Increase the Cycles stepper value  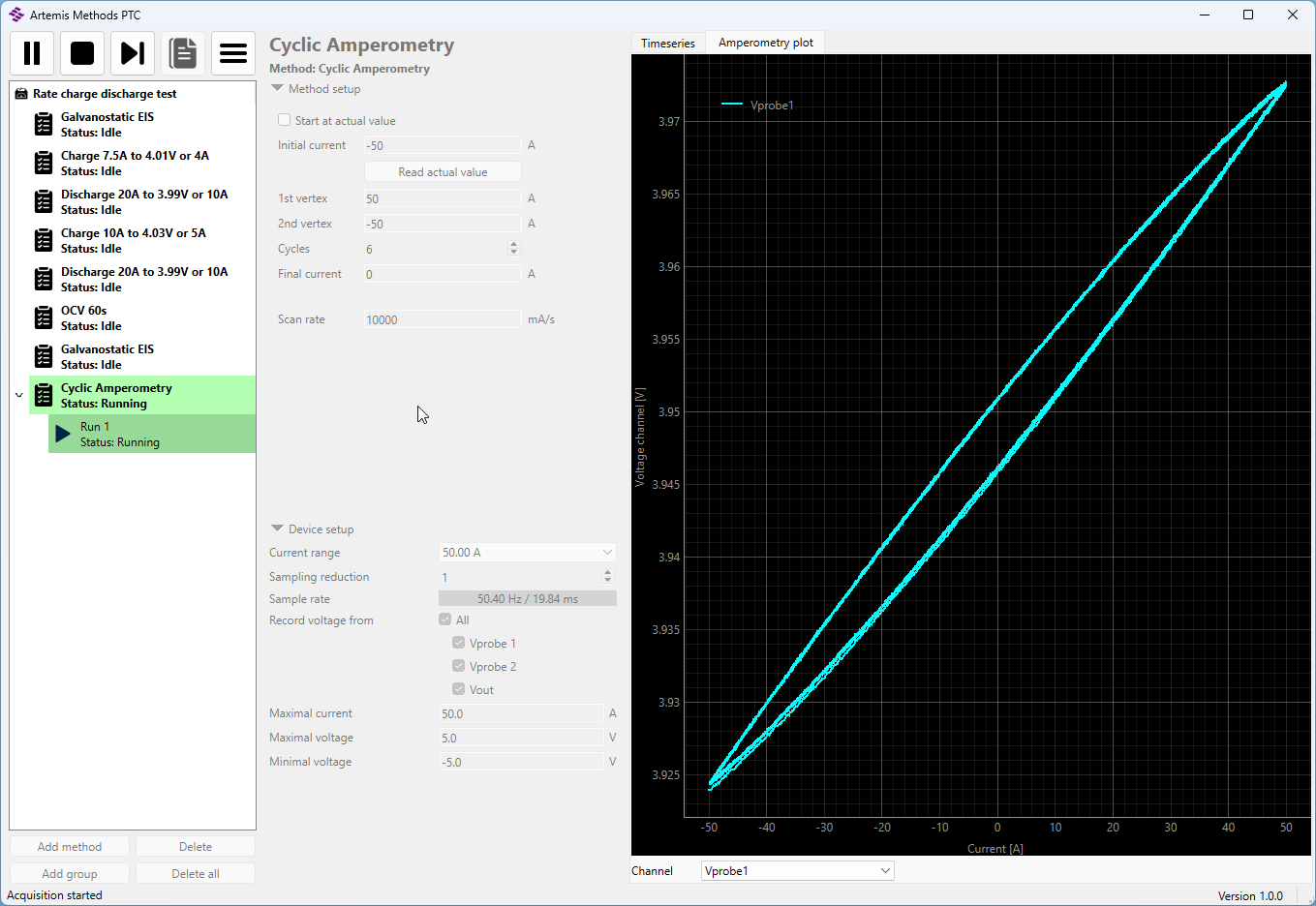point(513,245)
